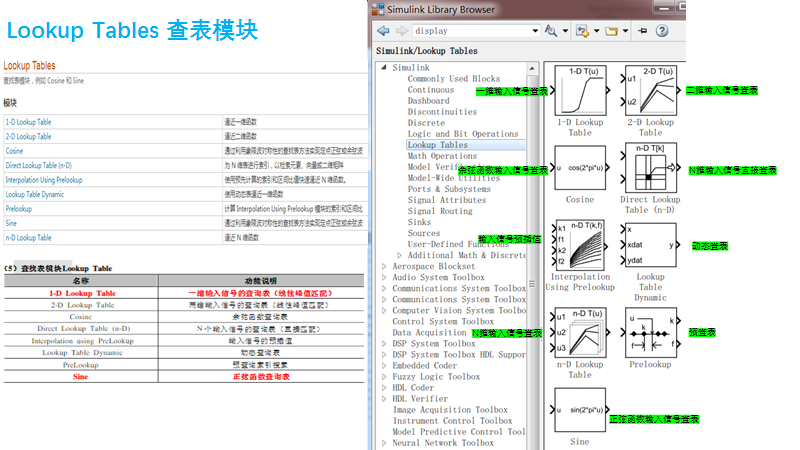Open the 1-D Lookup Table doc link
This screenshot has height=450, width=800.
tap(29, 122)
